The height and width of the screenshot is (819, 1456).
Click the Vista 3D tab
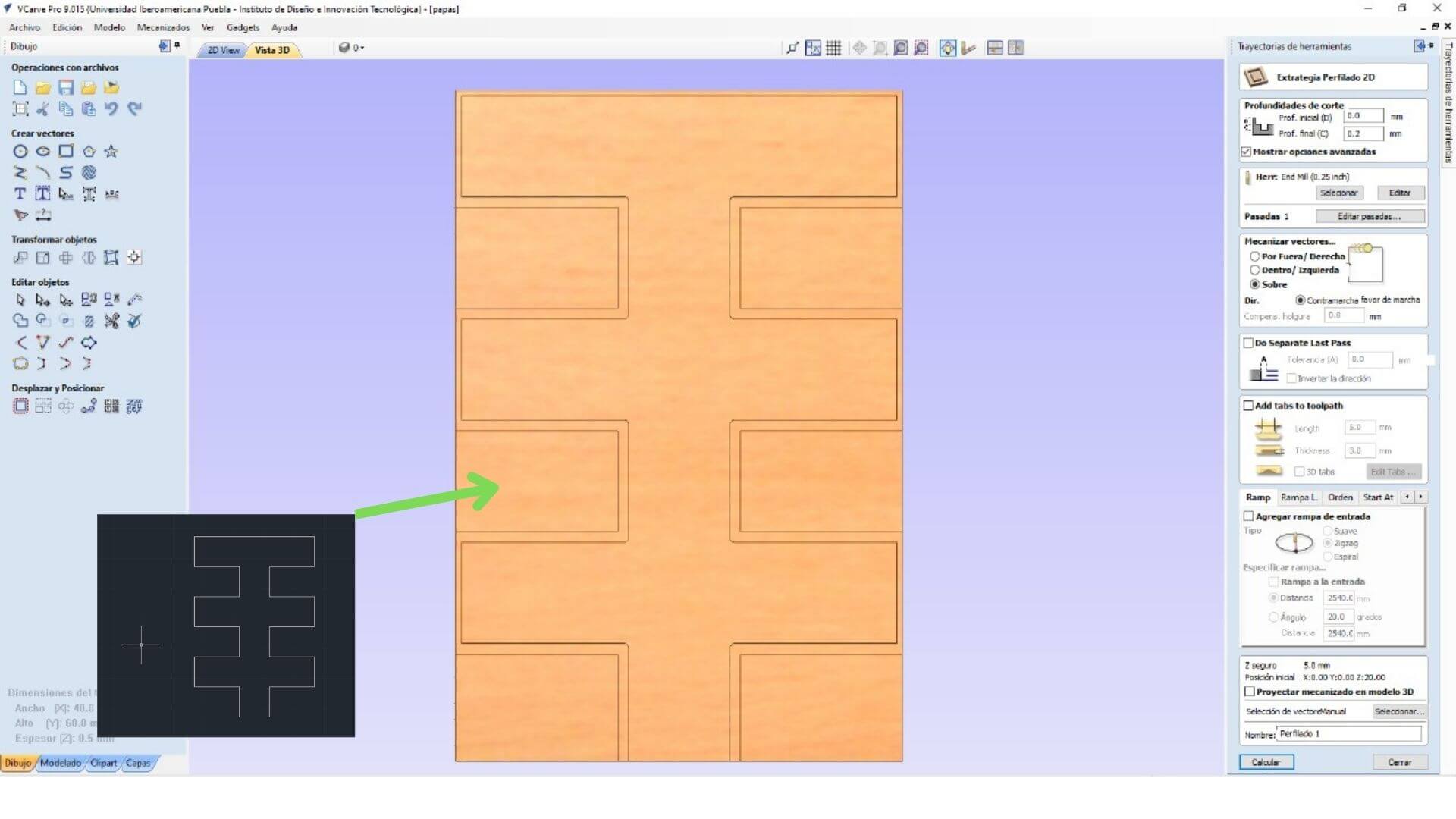pyautogui.click(x=272, y=50)
